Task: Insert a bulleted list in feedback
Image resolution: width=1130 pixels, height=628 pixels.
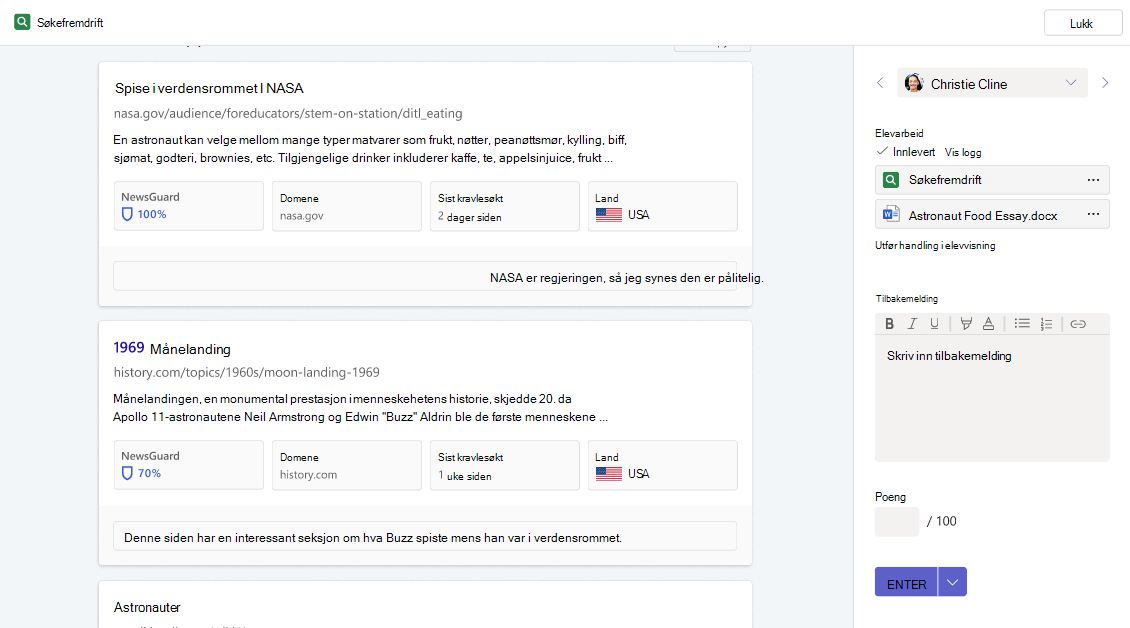Action: click(x=1022, y=324)
